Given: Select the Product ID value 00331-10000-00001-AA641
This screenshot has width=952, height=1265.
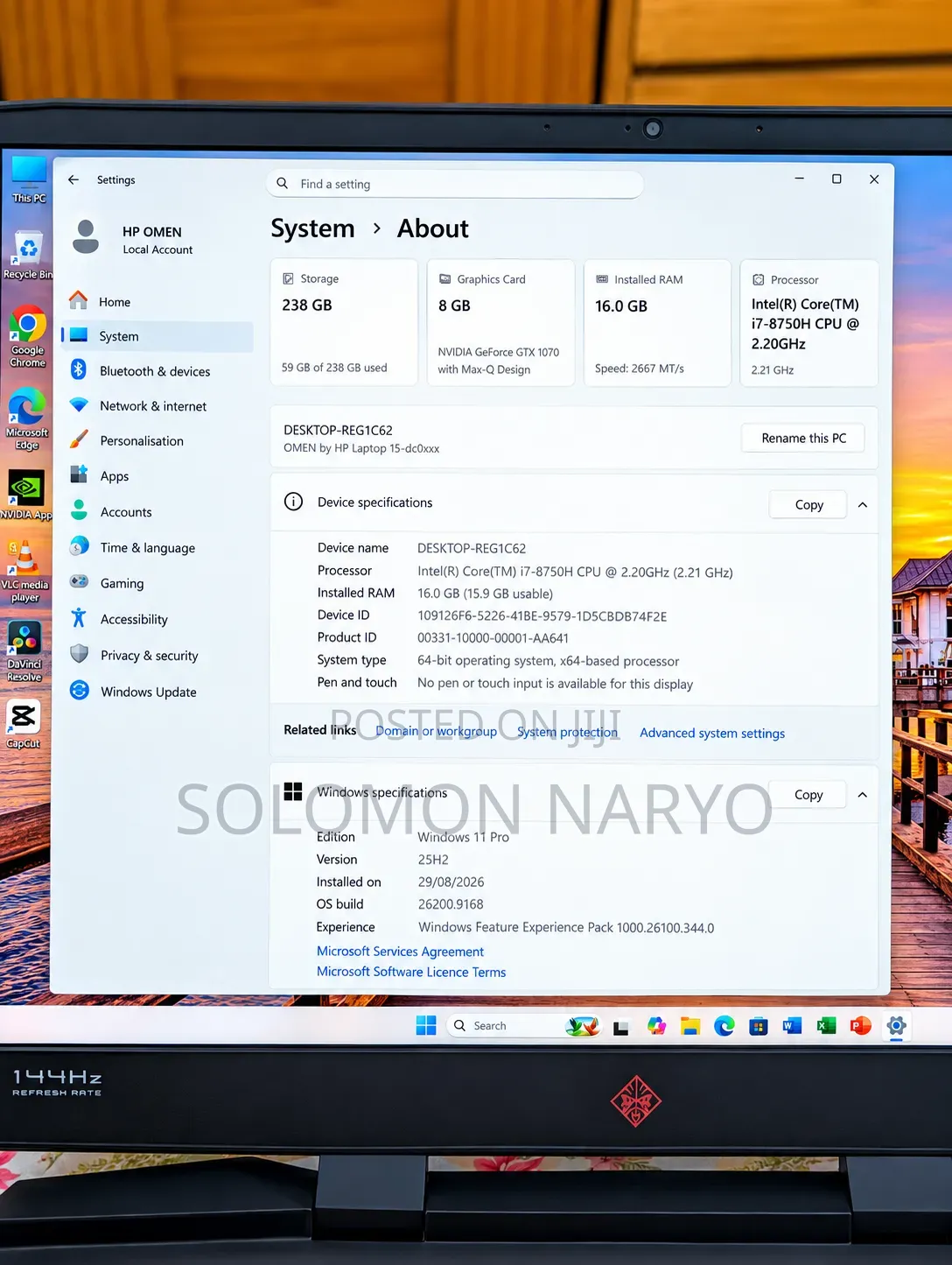Looking at the screenshot, I should (x=493, y=638).
